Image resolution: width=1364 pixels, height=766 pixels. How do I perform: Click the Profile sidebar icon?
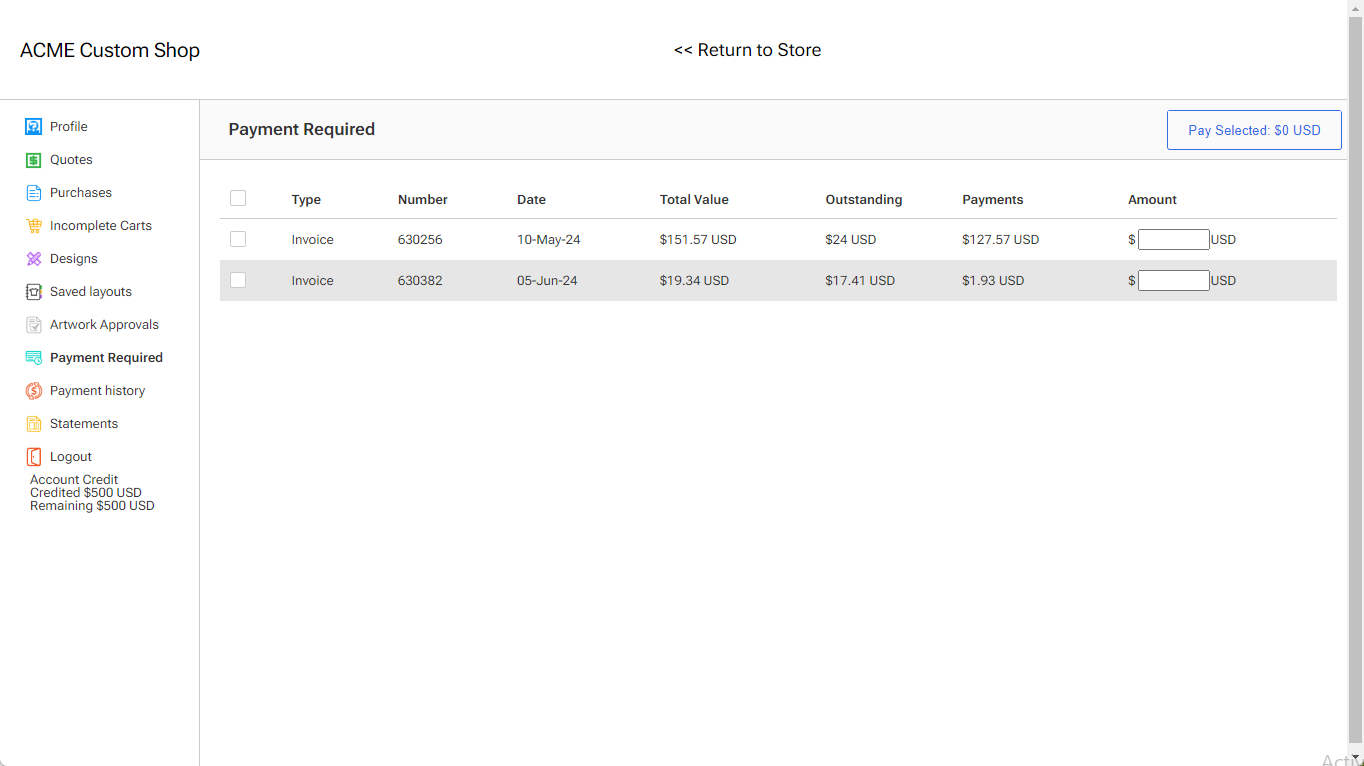point(33,127)
